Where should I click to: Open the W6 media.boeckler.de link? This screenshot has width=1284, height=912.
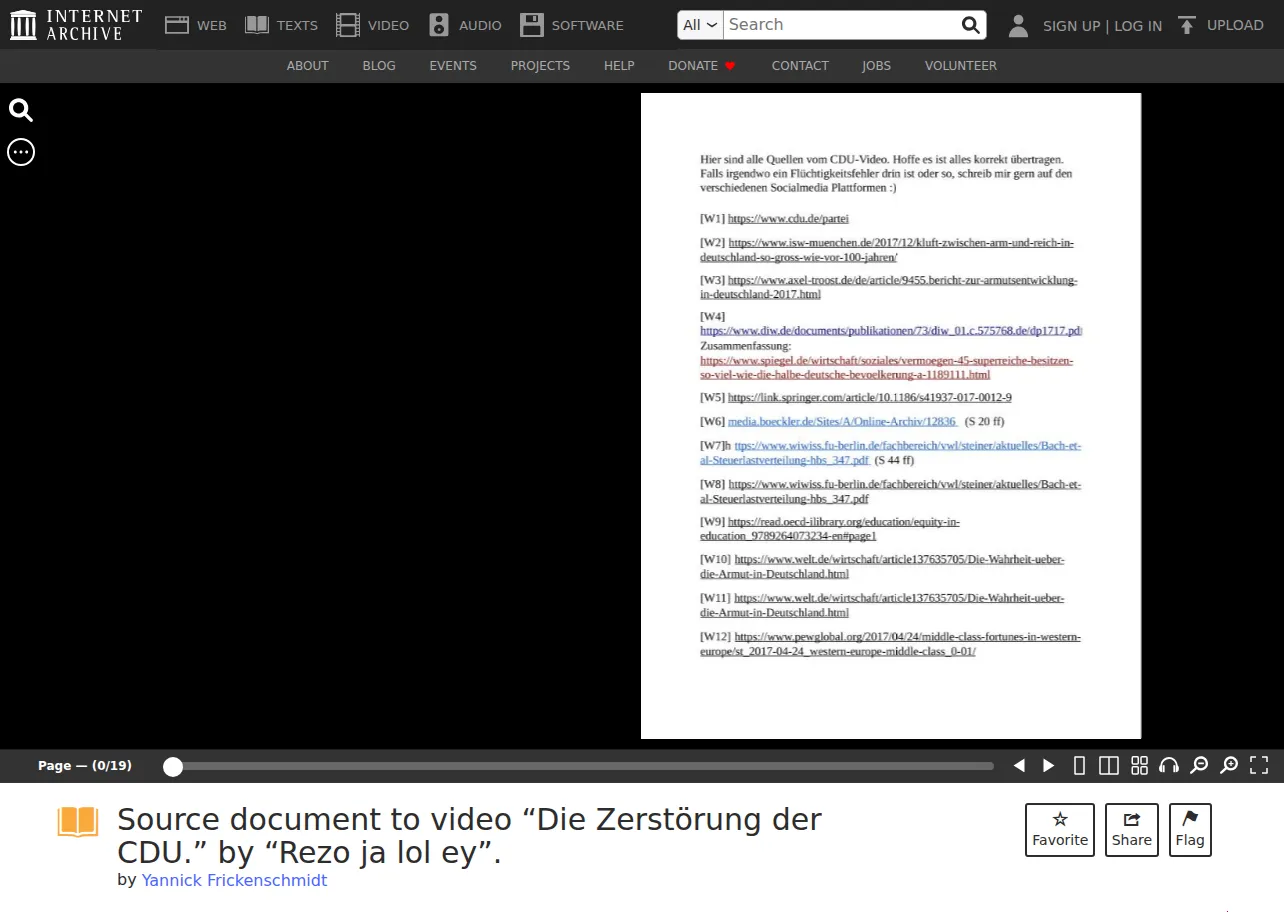pyautogui.click(x=841, y=422)
